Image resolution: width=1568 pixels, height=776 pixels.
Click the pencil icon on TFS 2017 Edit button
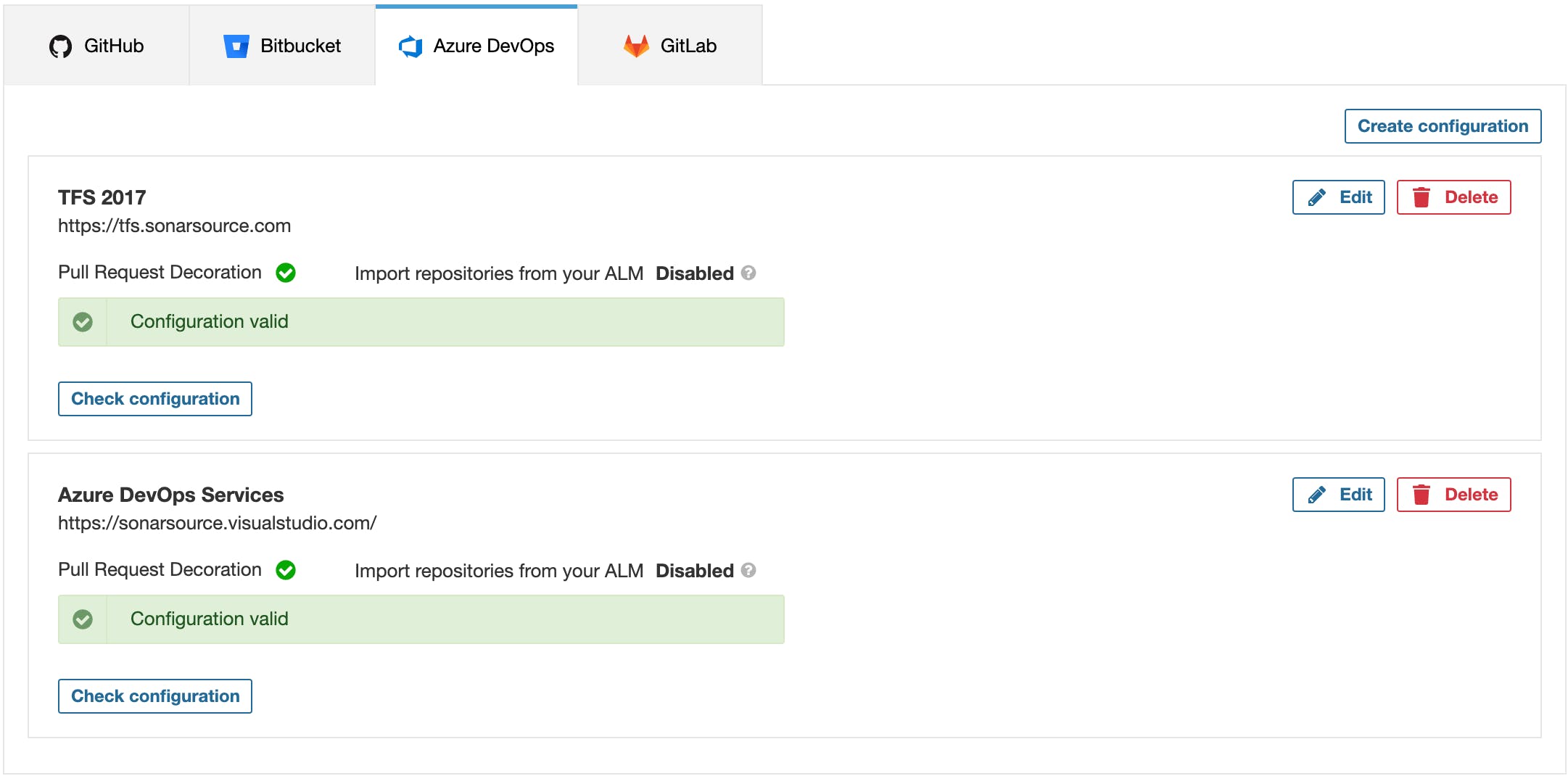1315,197
